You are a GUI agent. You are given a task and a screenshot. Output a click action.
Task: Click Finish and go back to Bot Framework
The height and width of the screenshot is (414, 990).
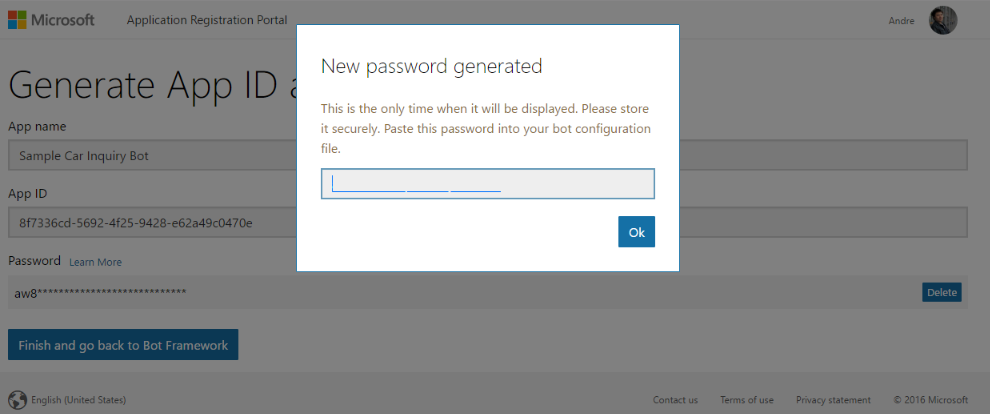[x=123, y=345]
